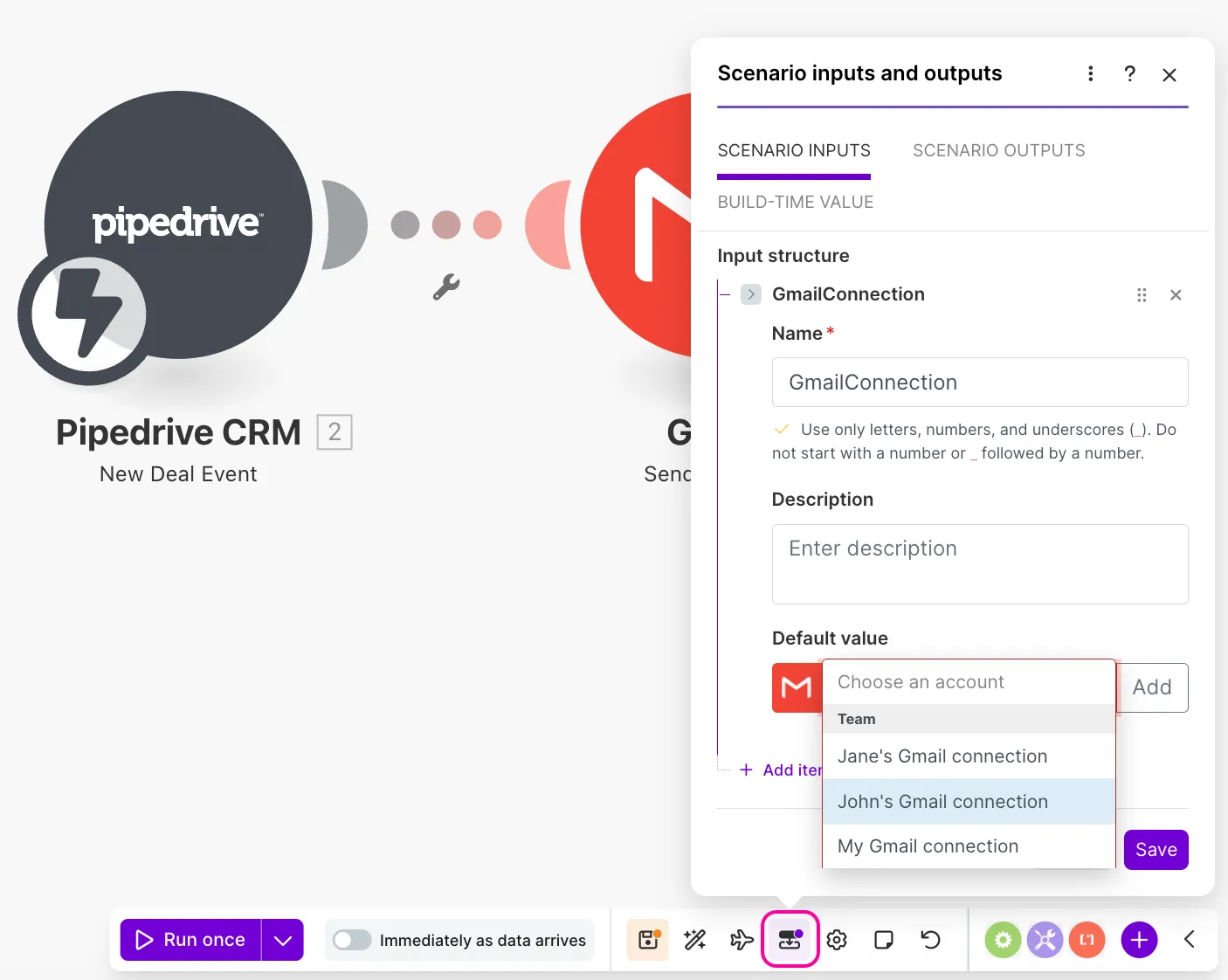Run the scenario once
Screen dimensions: 1228x980
pyautogui.click(x=190, y=940)
